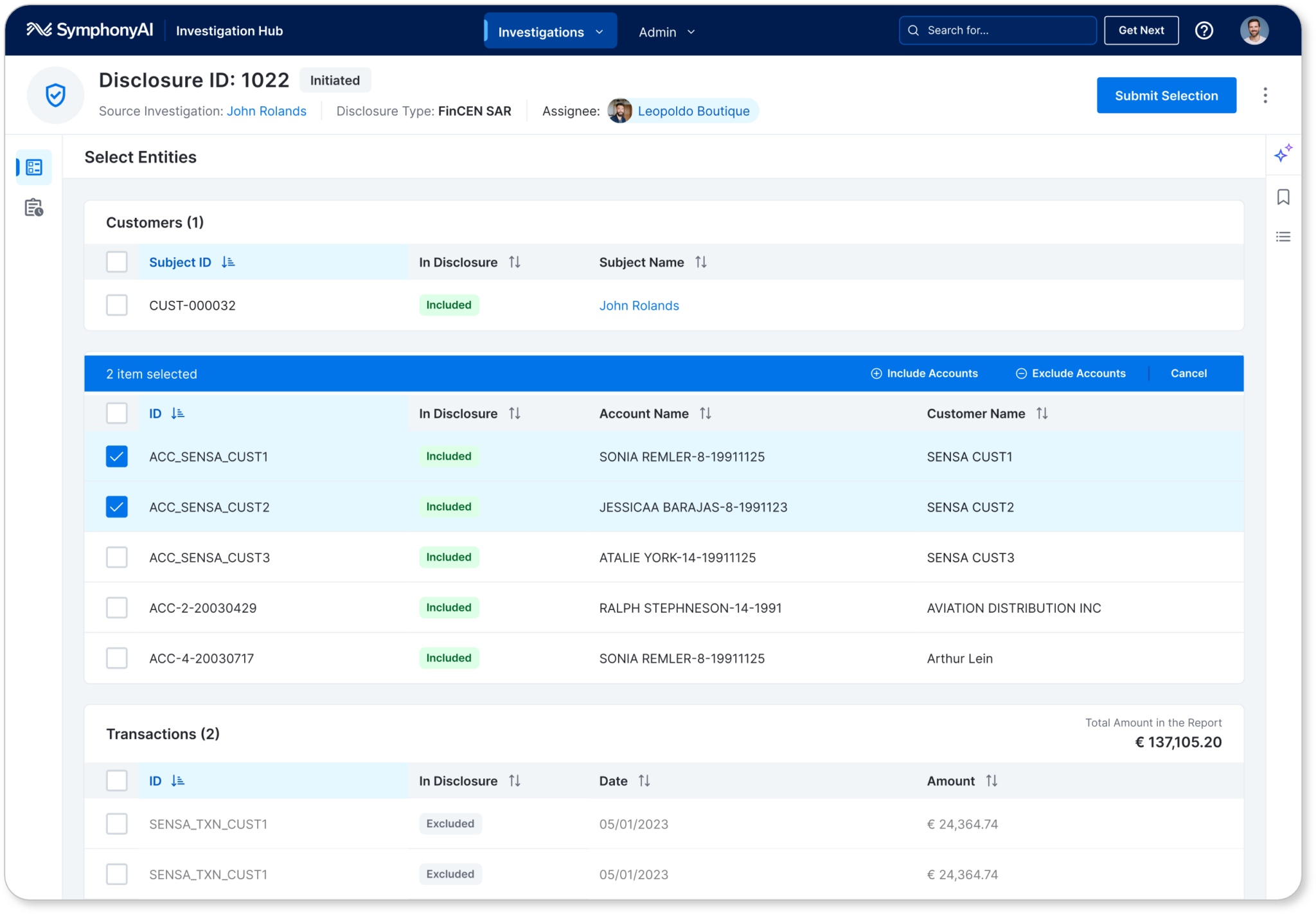Sort customers by Subject Name column
This screenshot has height=914, width=1316.
pyautogui.click(x=700, y=262)
